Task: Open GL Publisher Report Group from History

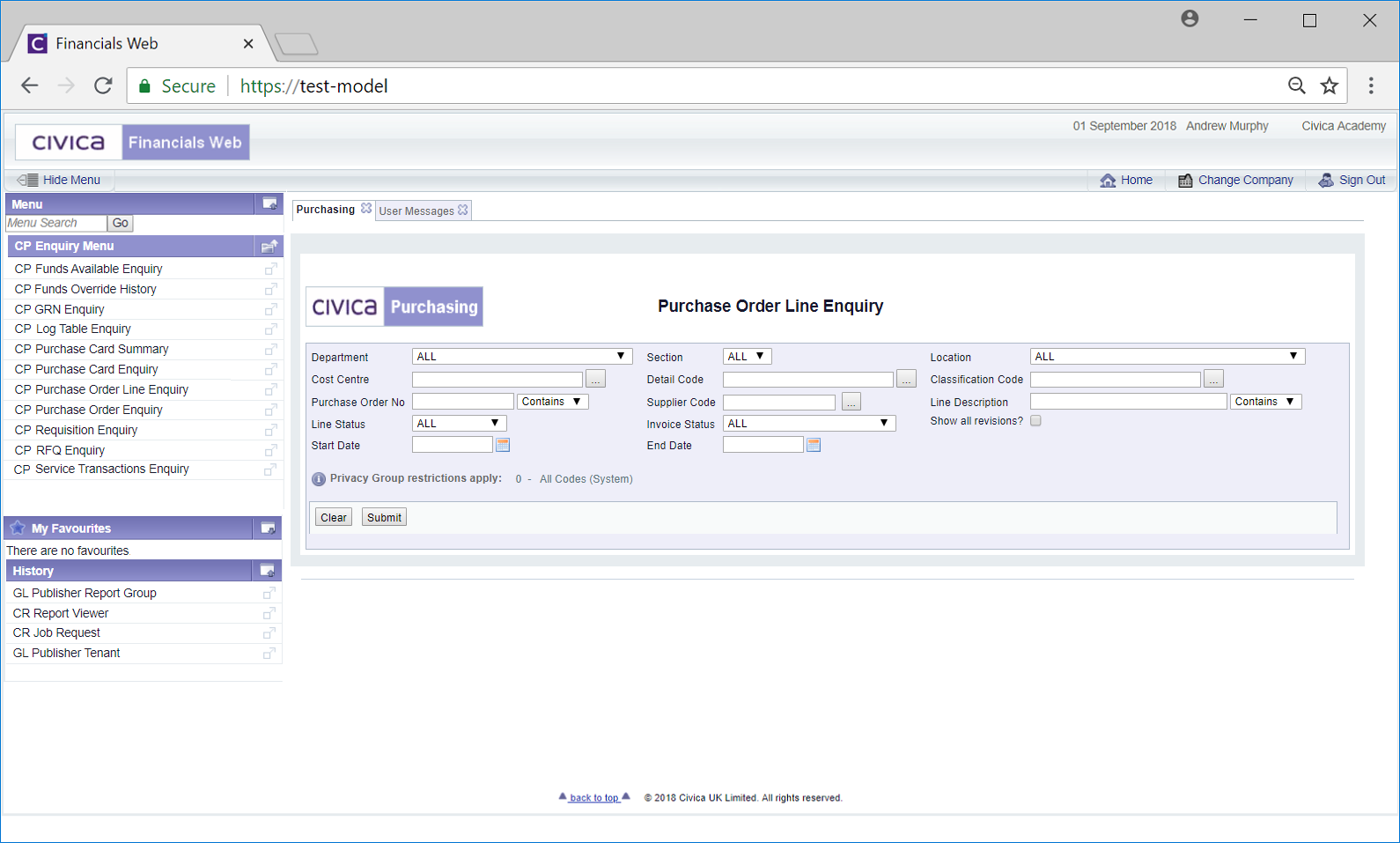Action: [x=85, y=593]
